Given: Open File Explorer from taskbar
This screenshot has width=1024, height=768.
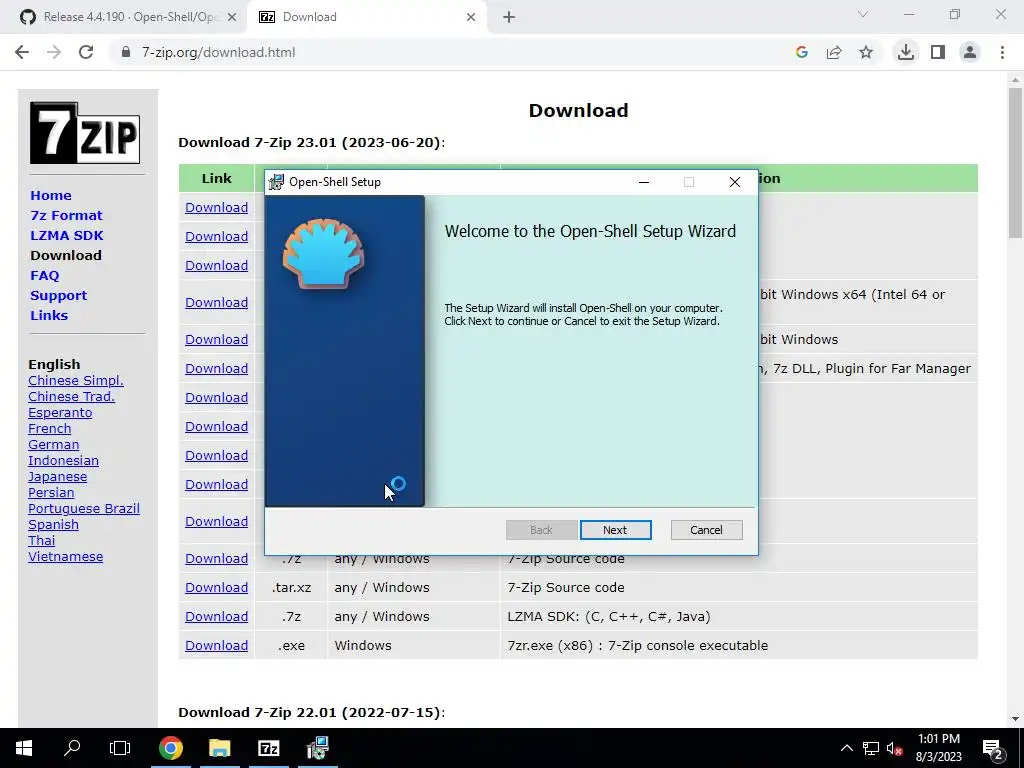Looking at the screenshot, I should tap(219, 748).
